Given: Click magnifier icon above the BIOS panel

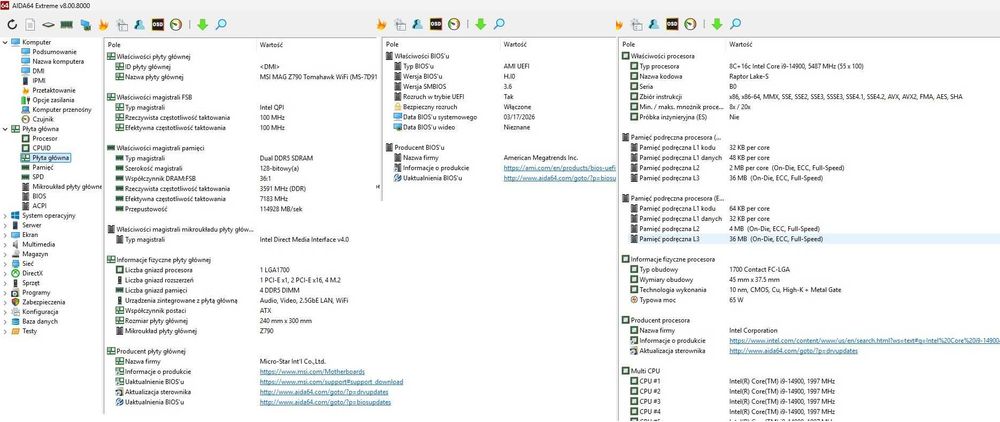Looking at the screenshot, I should [499, 24].
